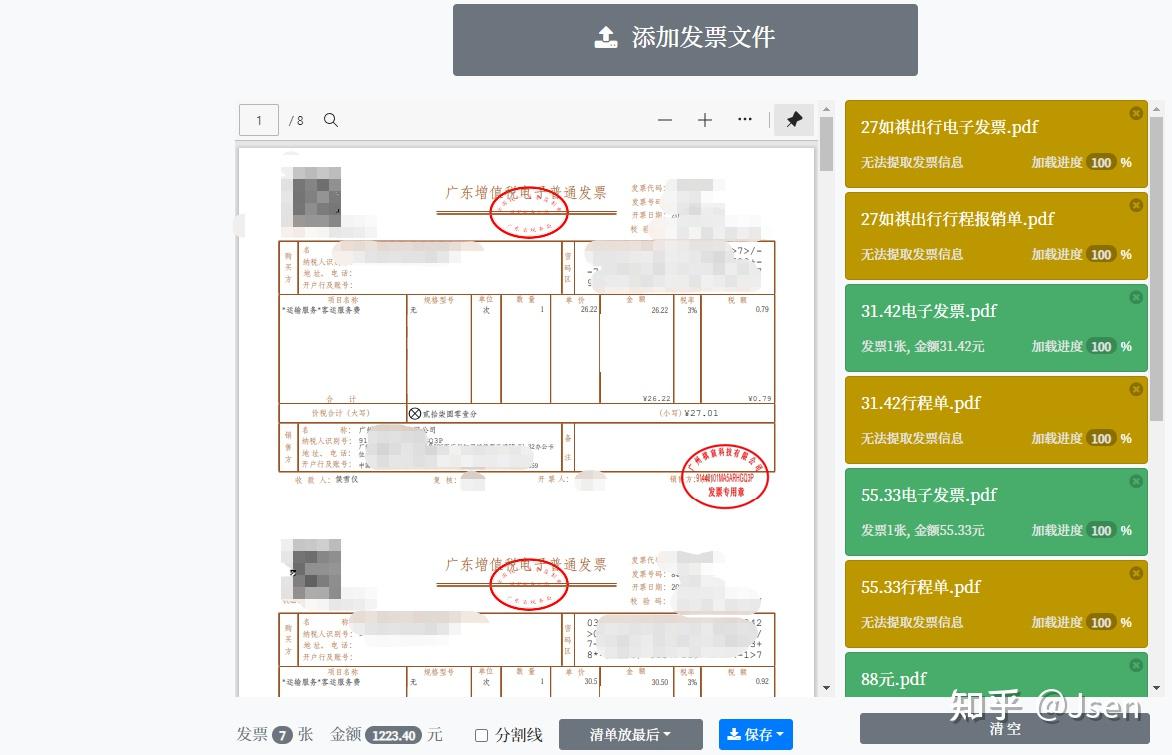1172x755 pixels.
Task: Open the search magnifier in PDF toolbar
Action: point(330,120)
